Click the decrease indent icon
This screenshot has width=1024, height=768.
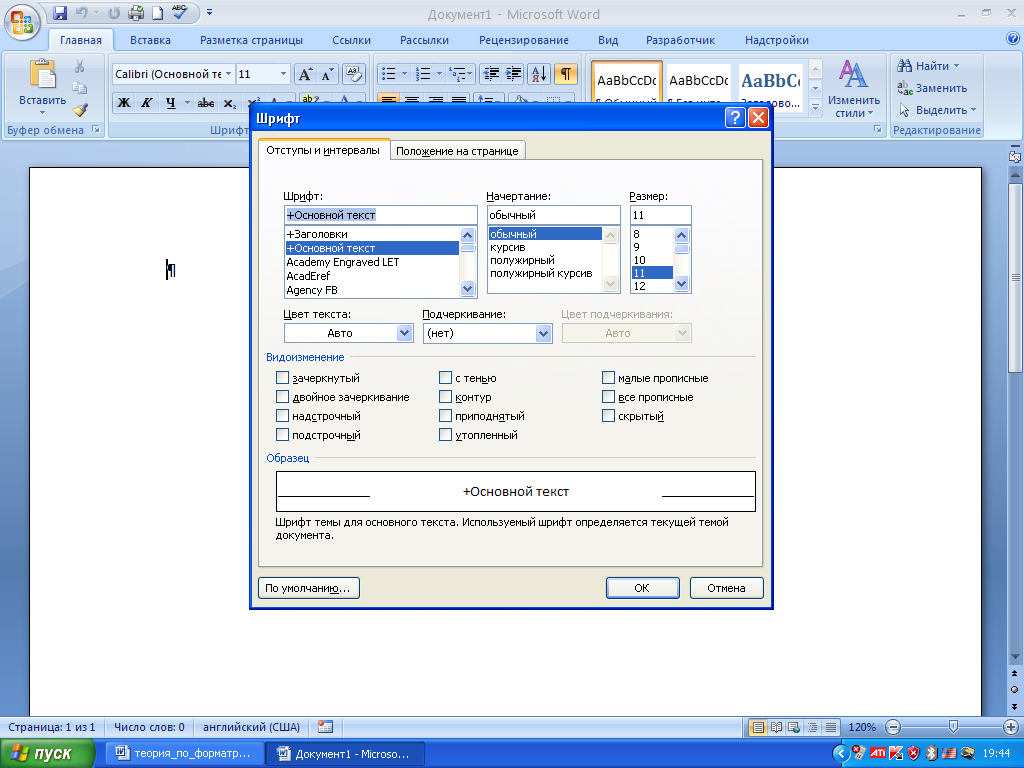click(x=491, y=74)
